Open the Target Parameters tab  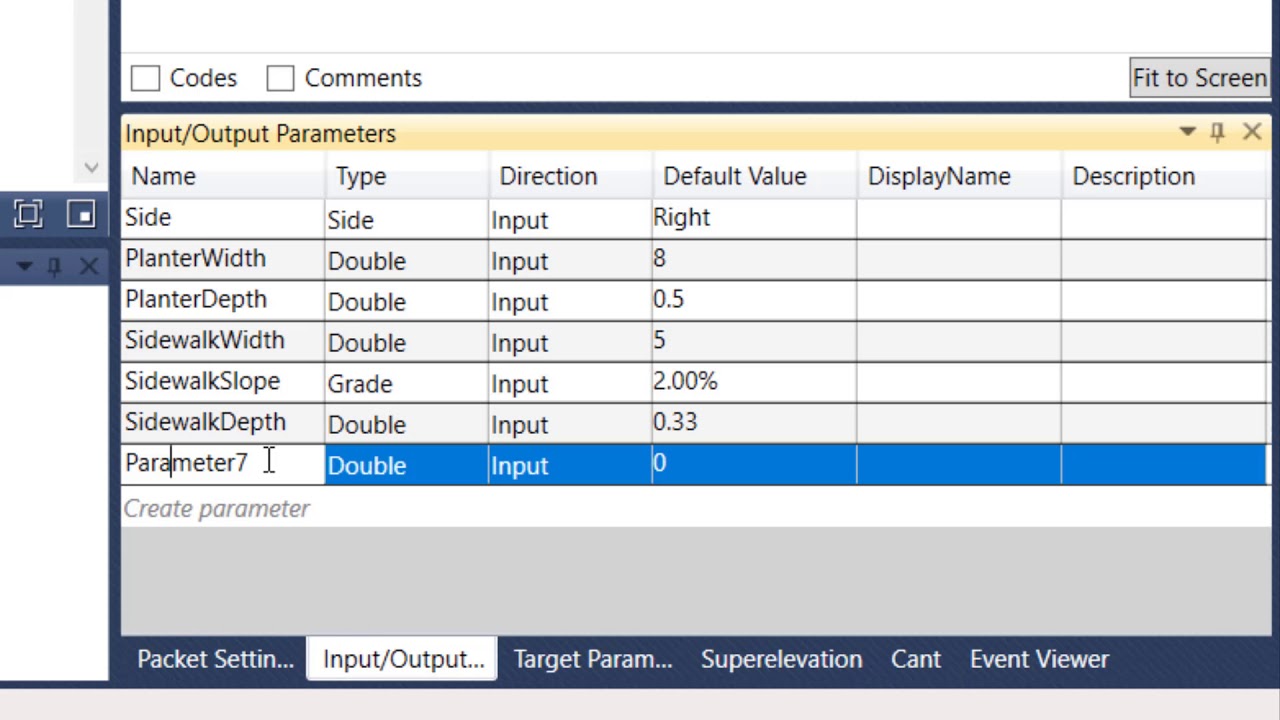(x=593, y=659)
